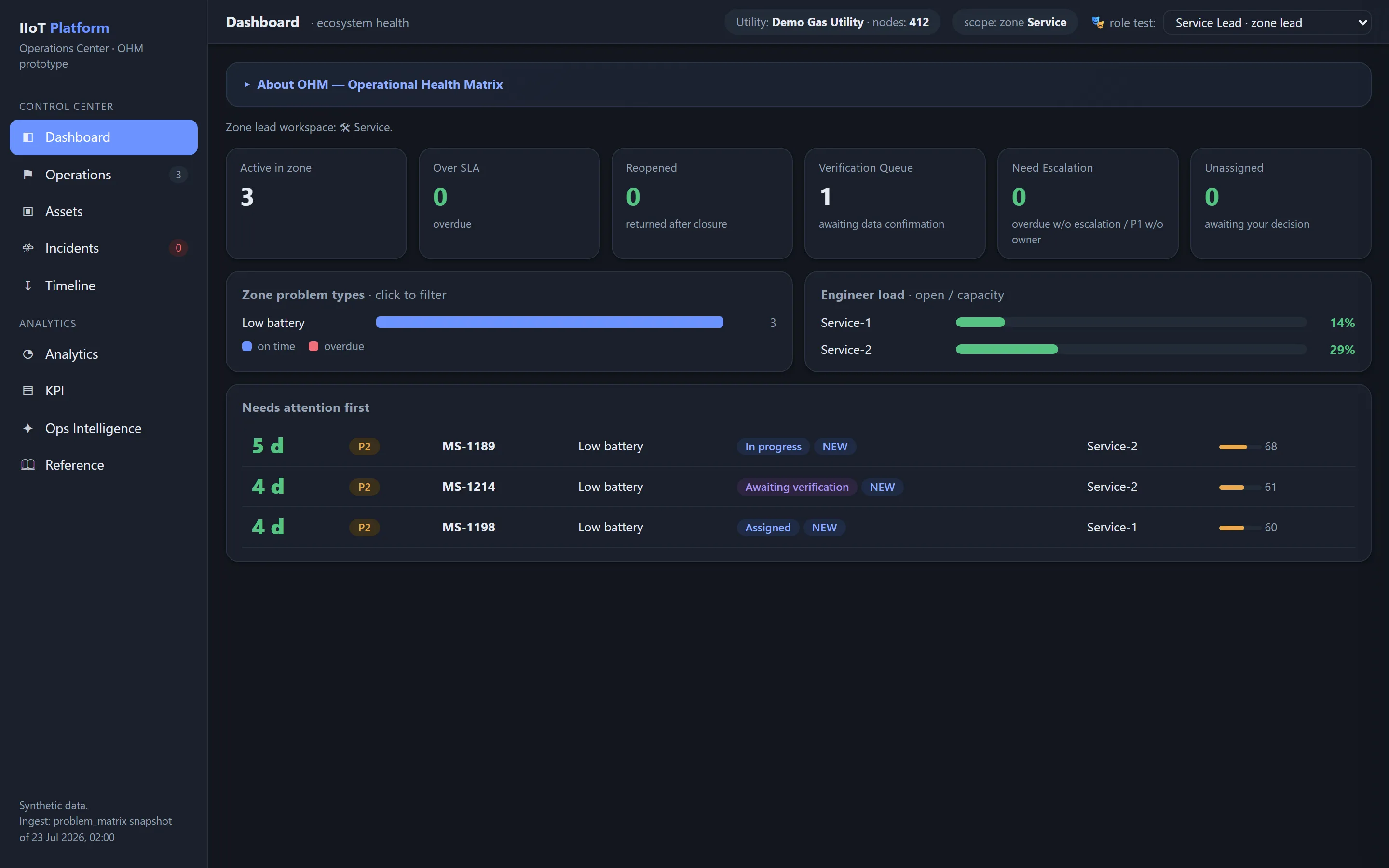Click the KPI list icon
This screenshot has height=868, width=1389.
point(27,391)
